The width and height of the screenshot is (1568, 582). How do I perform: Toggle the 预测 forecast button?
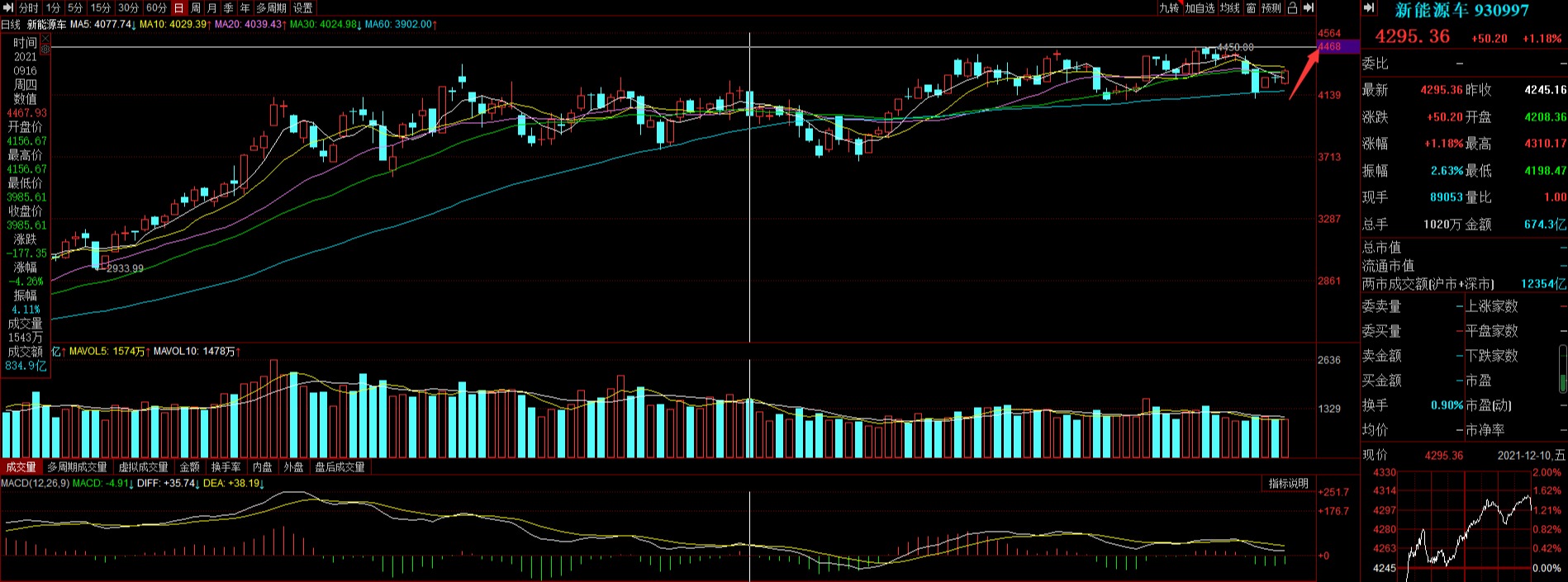tap(1271, 7)
